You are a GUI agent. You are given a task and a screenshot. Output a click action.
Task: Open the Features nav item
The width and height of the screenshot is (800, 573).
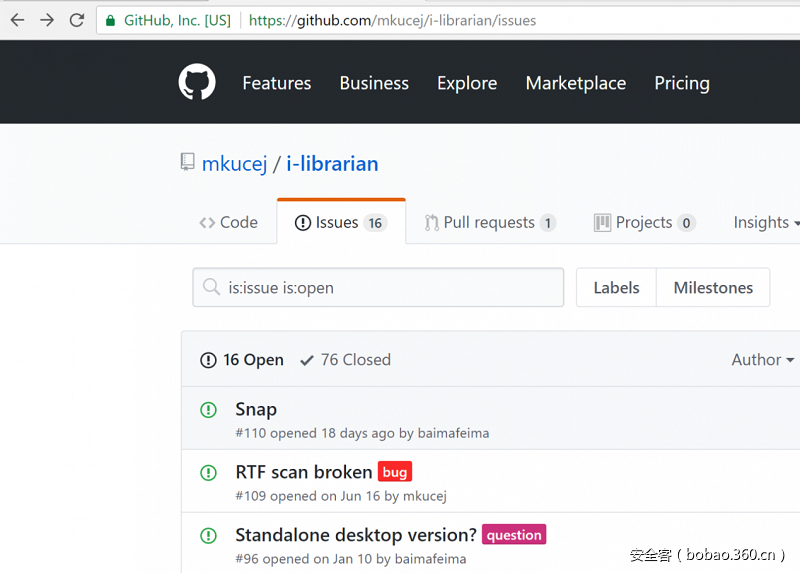277,83
